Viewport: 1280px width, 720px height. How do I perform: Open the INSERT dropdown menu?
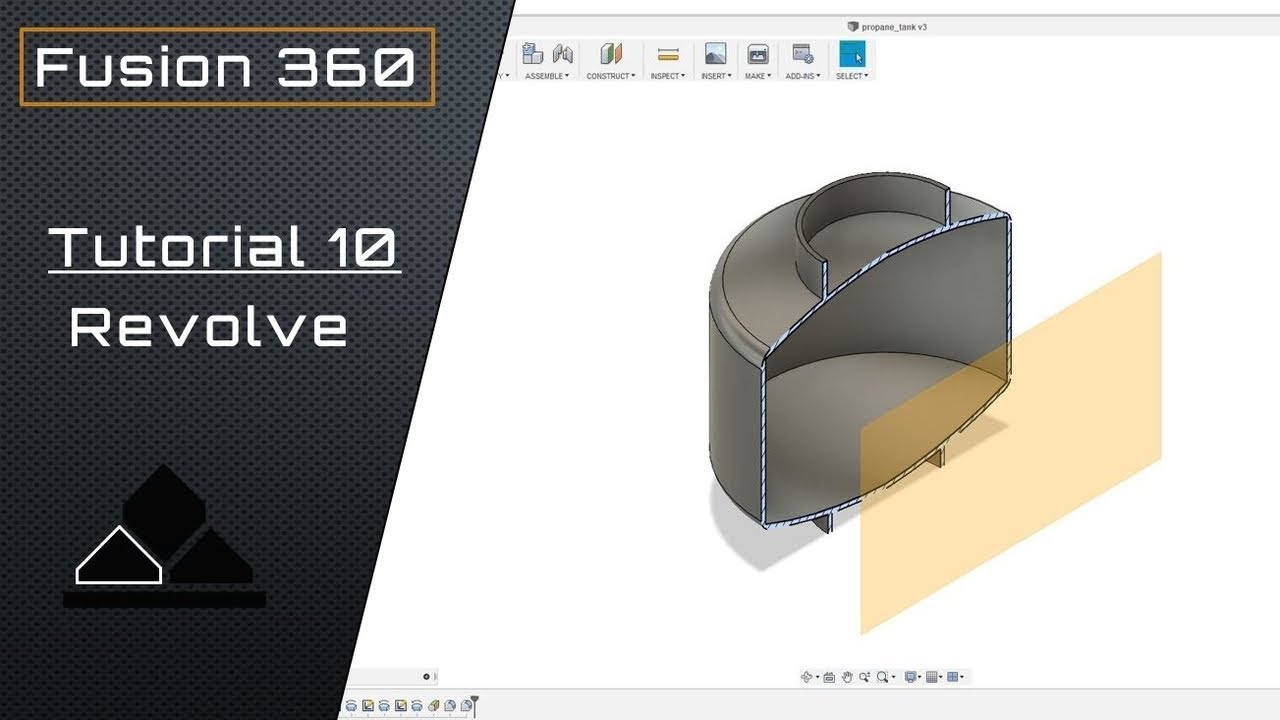pos(716,76)
